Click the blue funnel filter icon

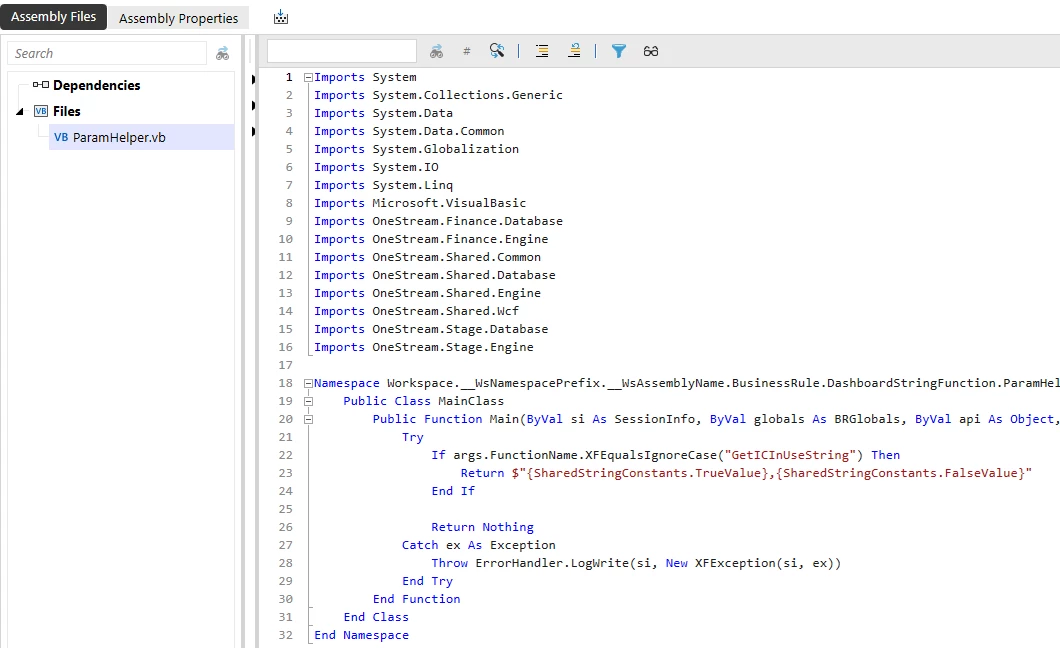tap(619, 51)
